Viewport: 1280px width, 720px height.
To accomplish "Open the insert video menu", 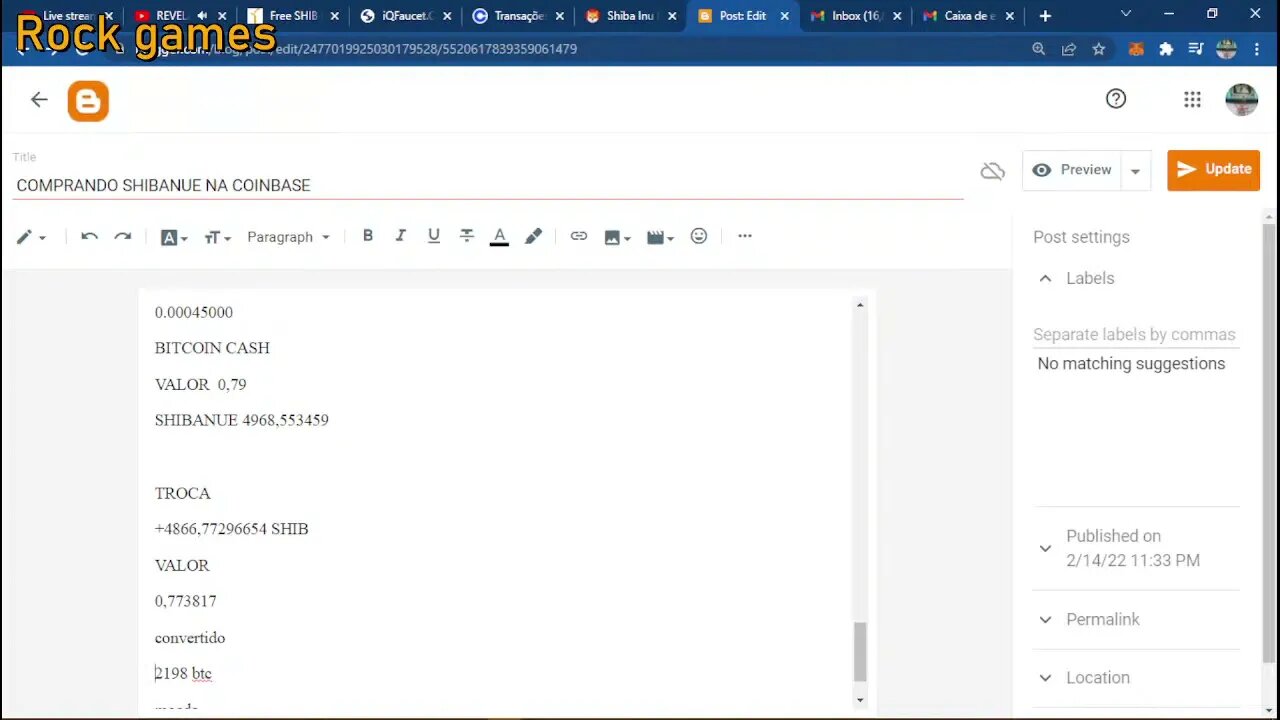I will 660,237.
